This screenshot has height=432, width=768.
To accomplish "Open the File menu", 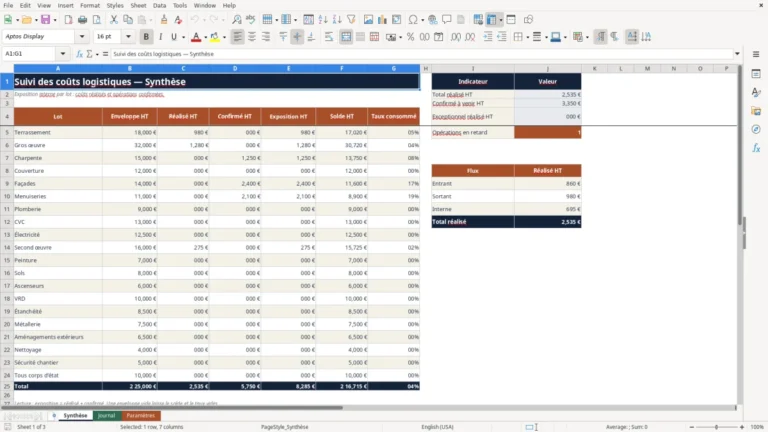I will click(x=8, y=5).
